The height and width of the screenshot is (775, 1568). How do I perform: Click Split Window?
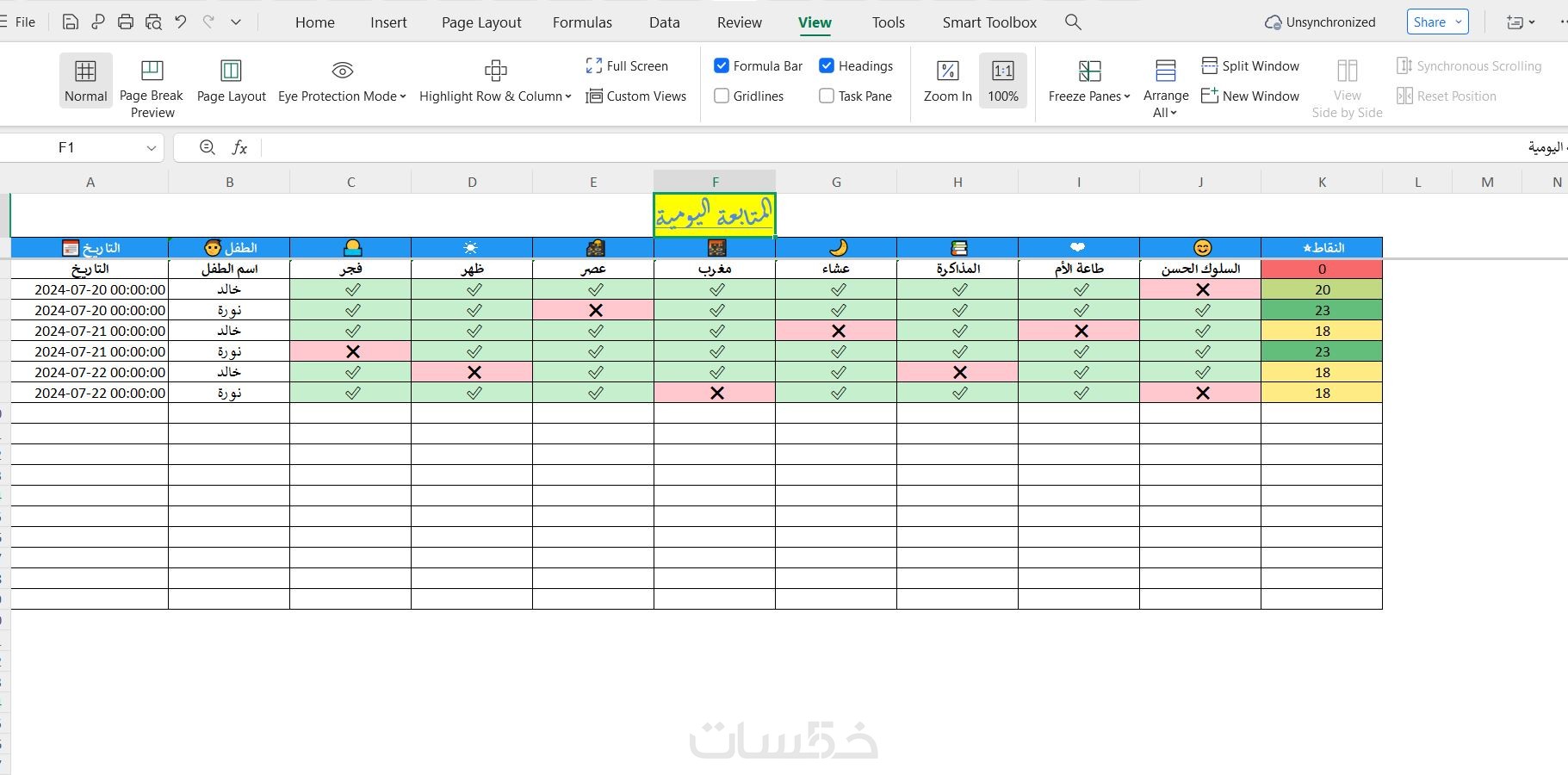pyautogui.click(x=1250, y=65)
